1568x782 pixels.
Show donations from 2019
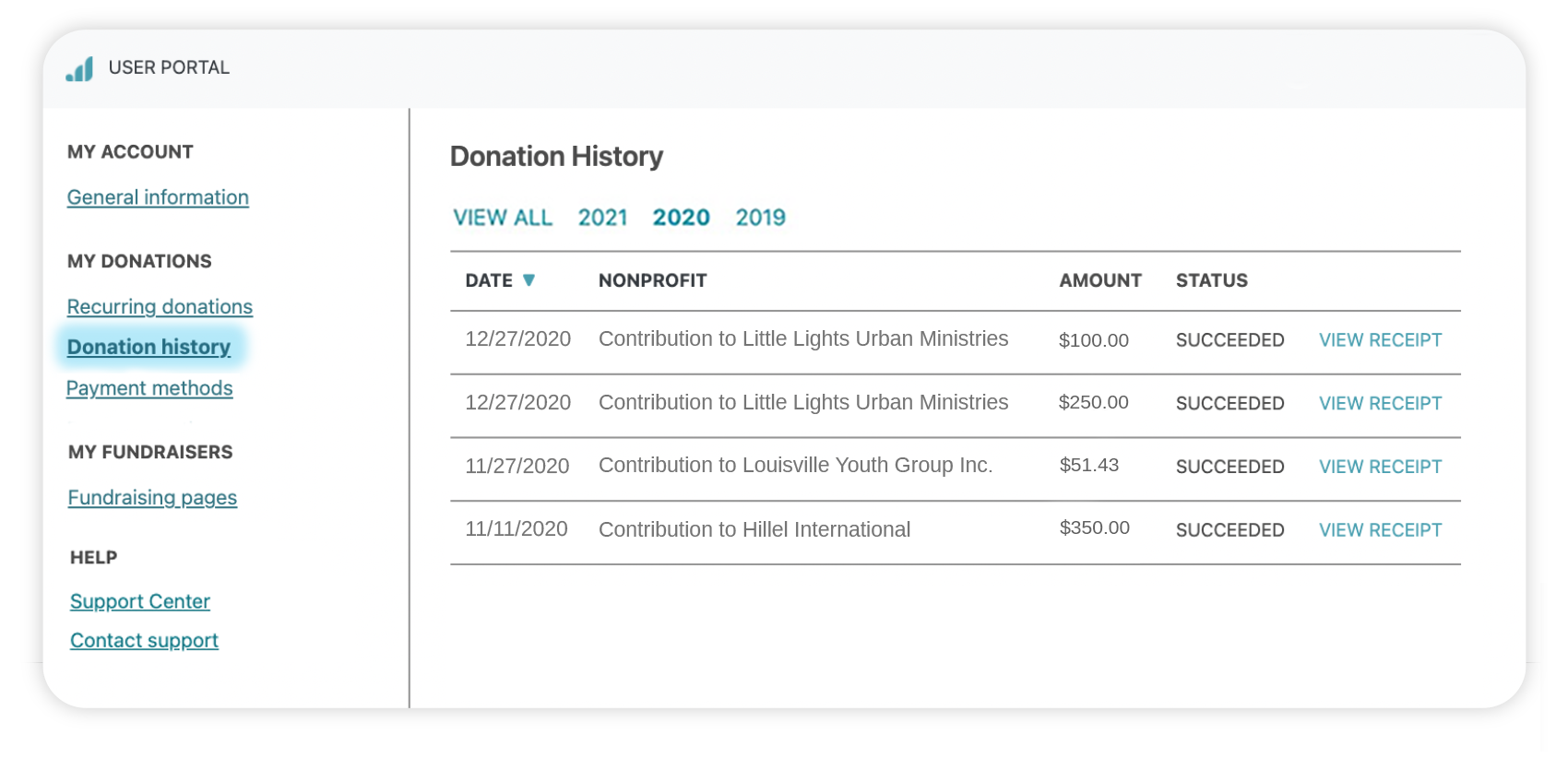[x=760, y=218]
